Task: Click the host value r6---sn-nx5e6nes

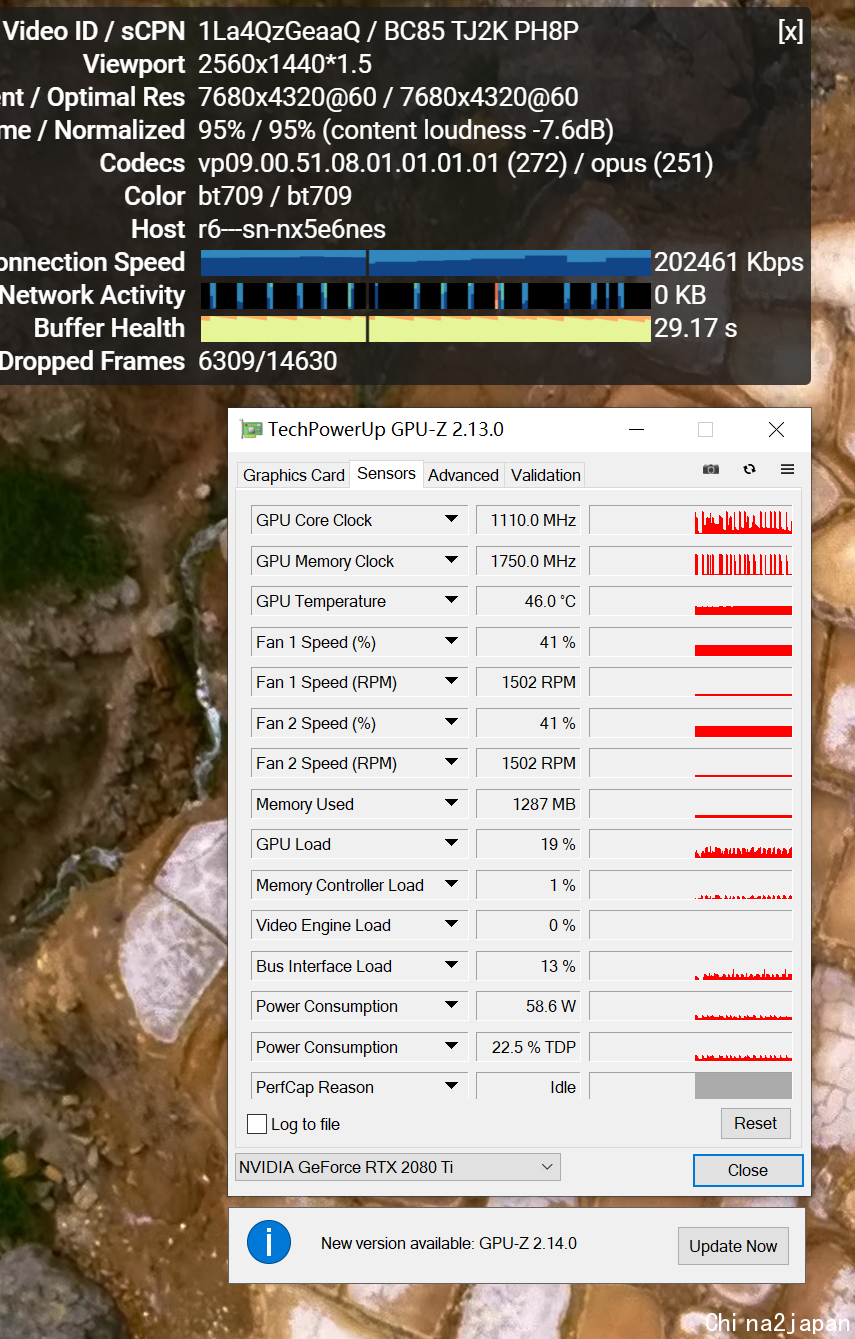Action: coord(292,229)
